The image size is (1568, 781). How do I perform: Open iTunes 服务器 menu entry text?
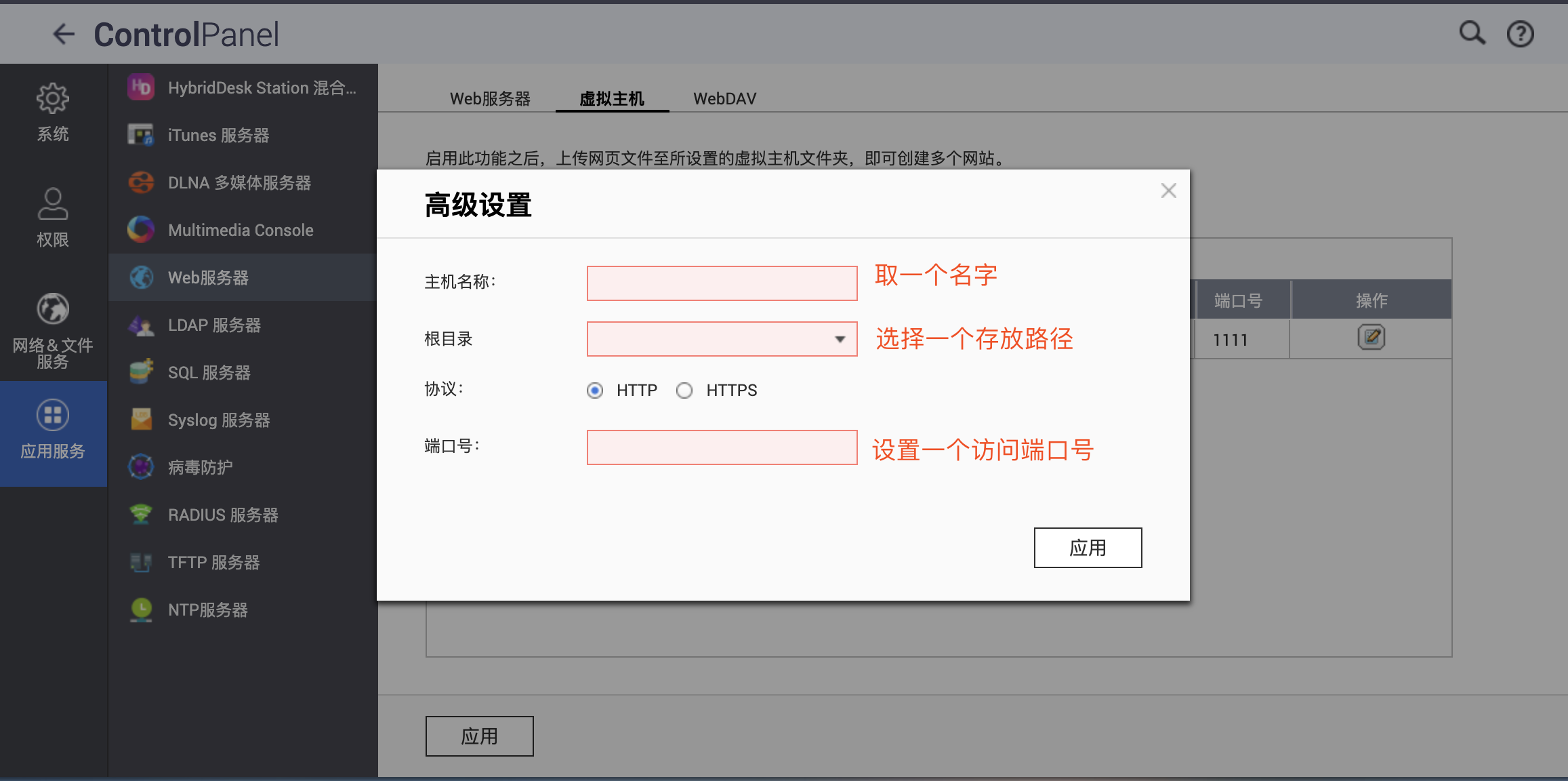(x=218, y=136)
